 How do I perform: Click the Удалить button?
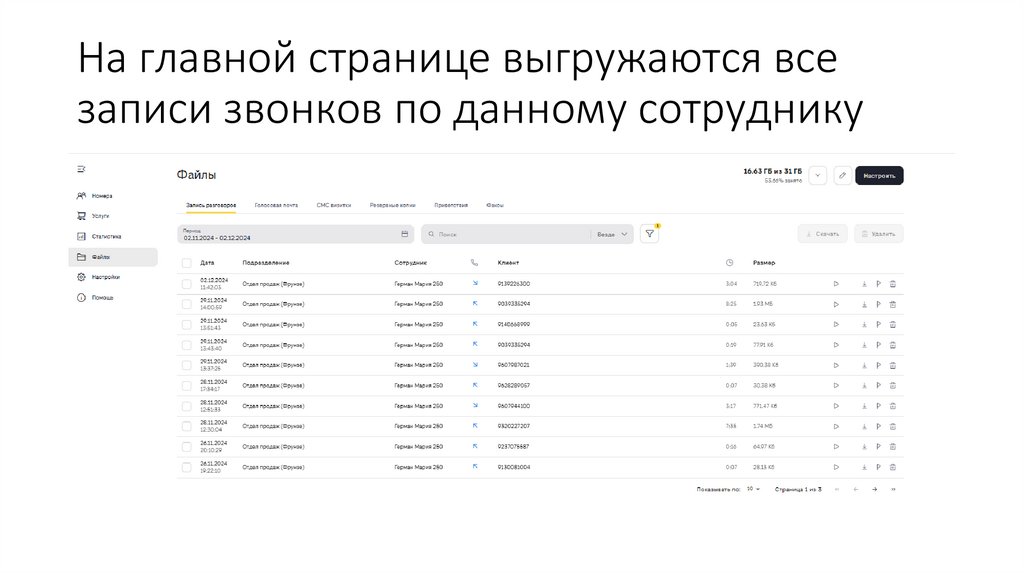click(x=878, y=234)
